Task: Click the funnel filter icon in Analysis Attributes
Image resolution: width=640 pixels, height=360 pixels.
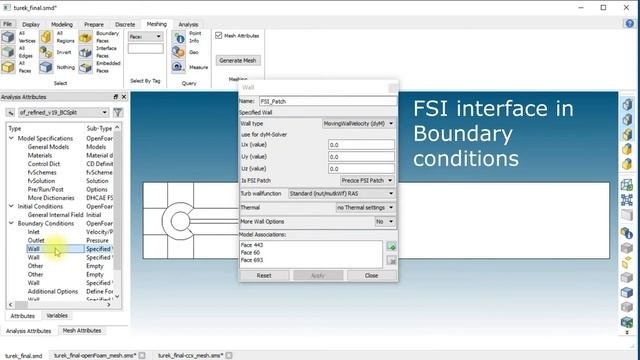Action: 118,112
